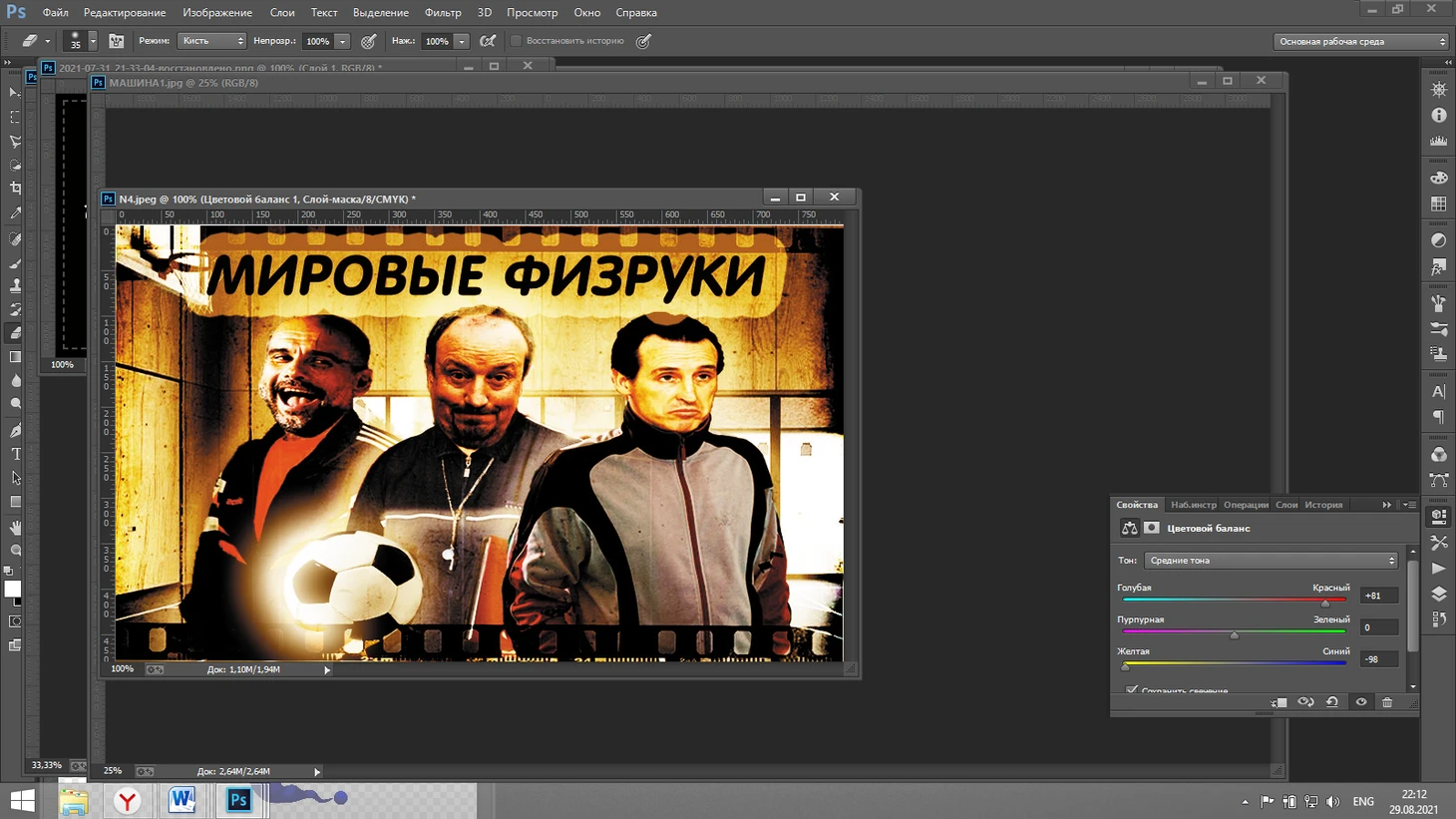Select the Gradient tool
The image size is (1456, 819).
15,357
